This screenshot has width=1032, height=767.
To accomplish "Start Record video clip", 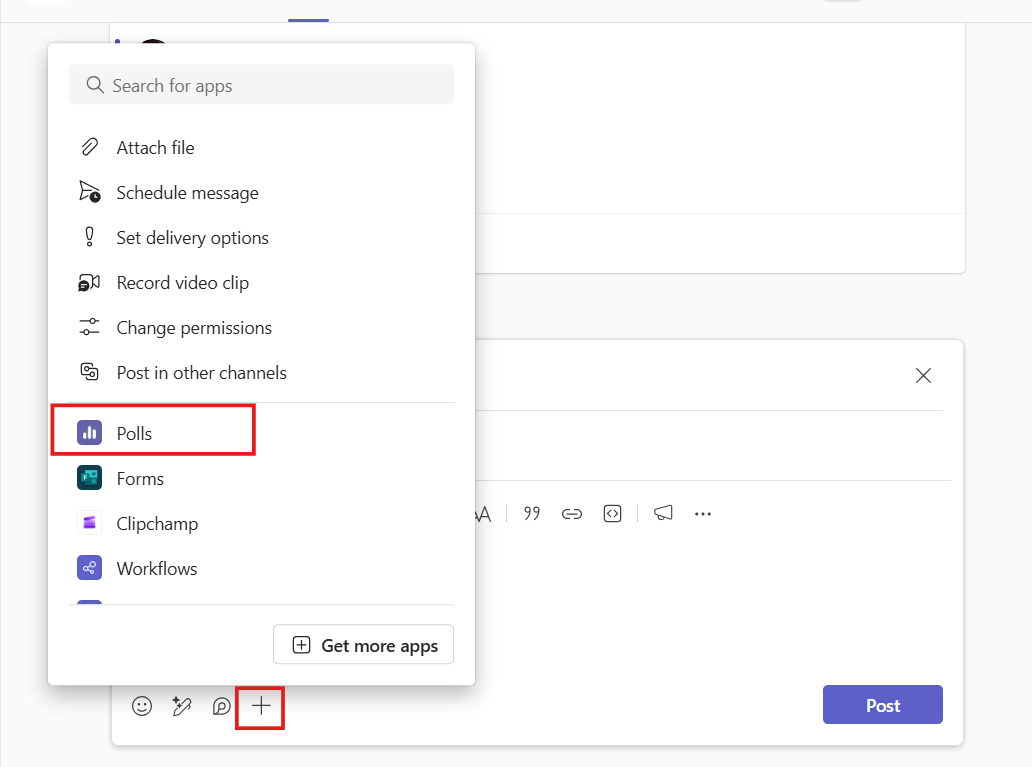I will [x=182, y=283].
